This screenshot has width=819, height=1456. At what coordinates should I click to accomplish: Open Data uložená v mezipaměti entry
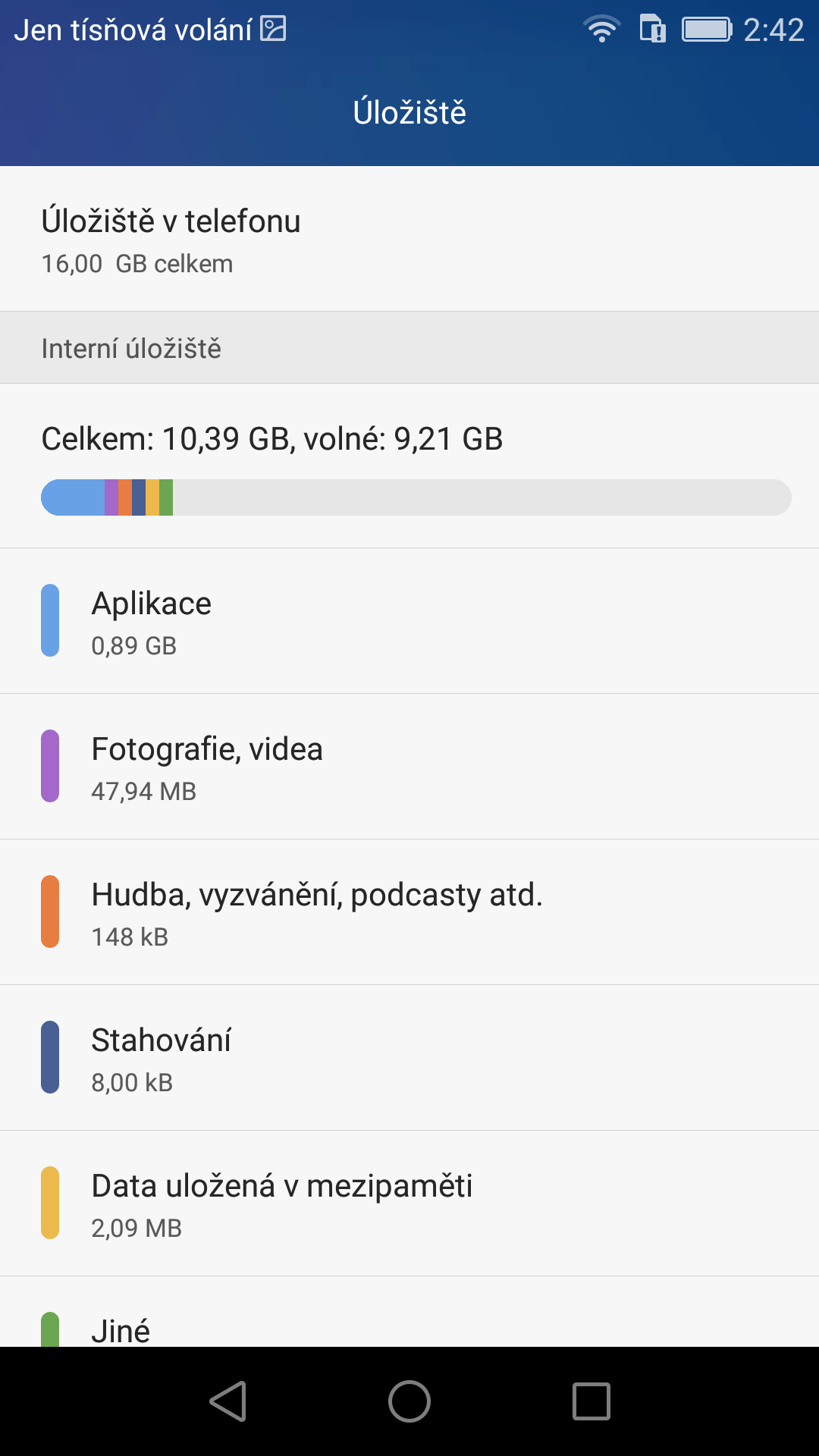[x=409, y=1203]
